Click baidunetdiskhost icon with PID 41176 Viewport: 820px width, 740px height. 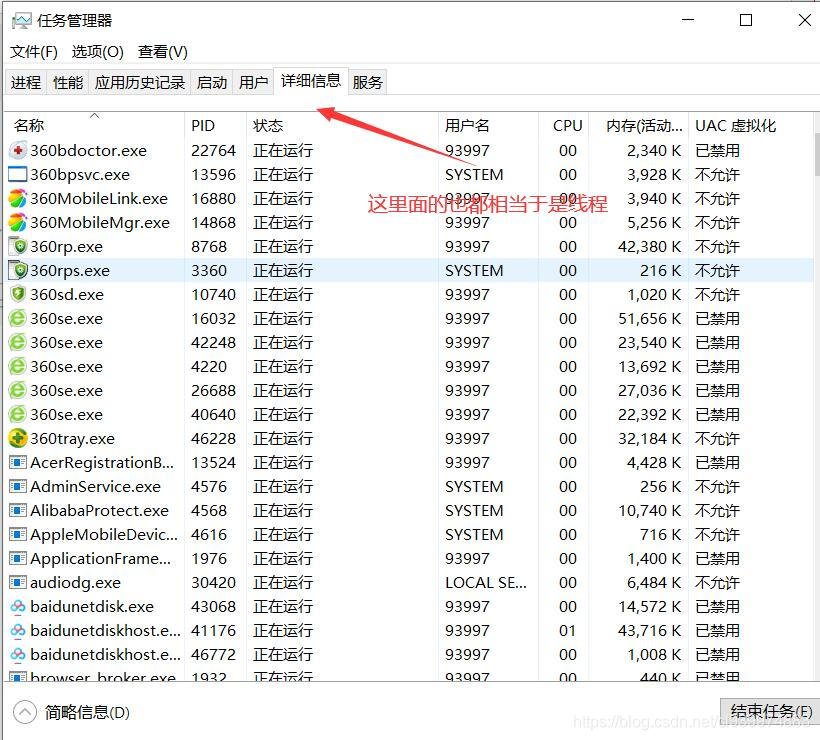[18, 631]
